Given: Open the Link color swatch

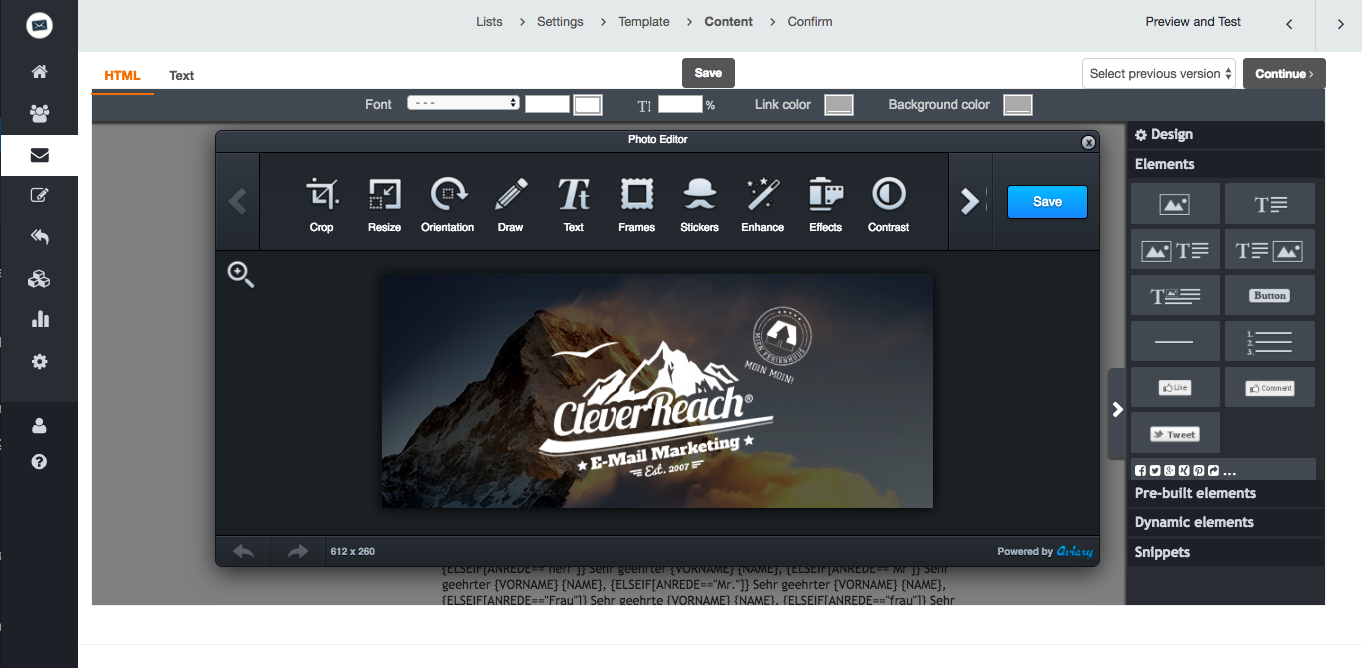Looking at the screenshot, I should pos(838,105).
